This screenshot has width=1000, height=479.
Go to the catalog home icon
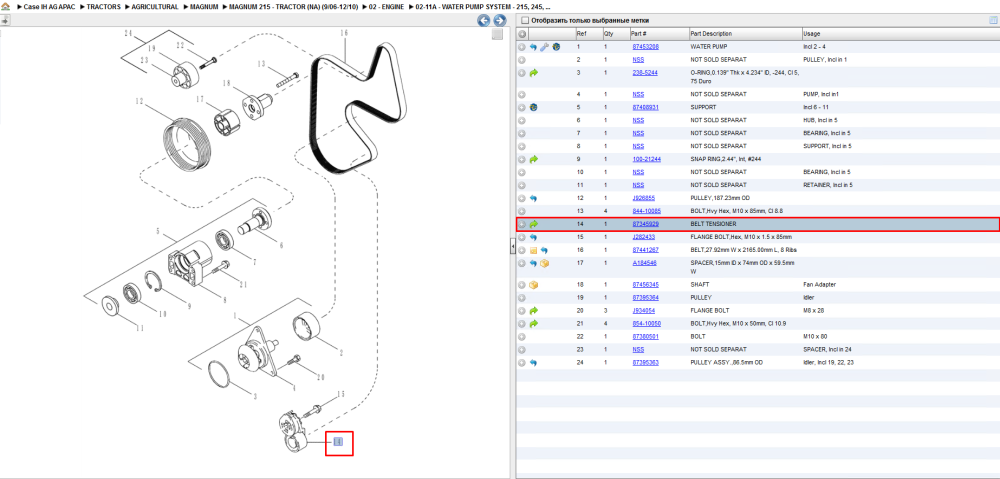point(5,6)
